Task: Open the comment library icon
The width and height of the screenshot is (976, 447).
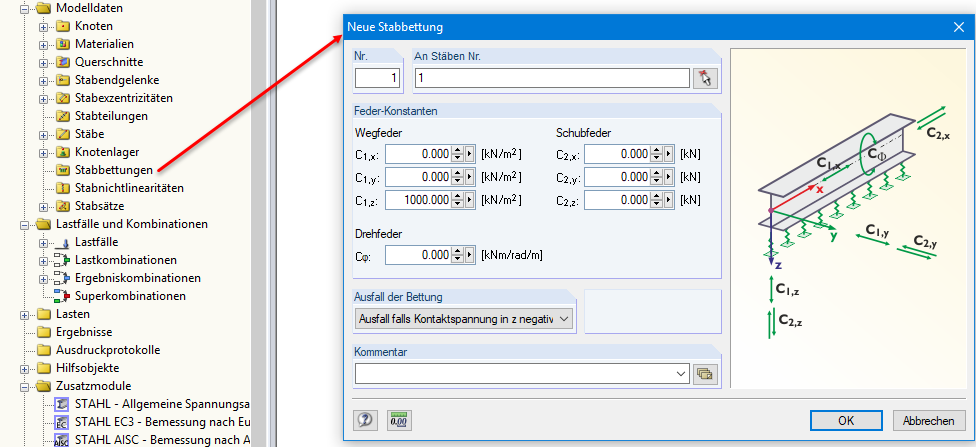Action: point(706,374)
